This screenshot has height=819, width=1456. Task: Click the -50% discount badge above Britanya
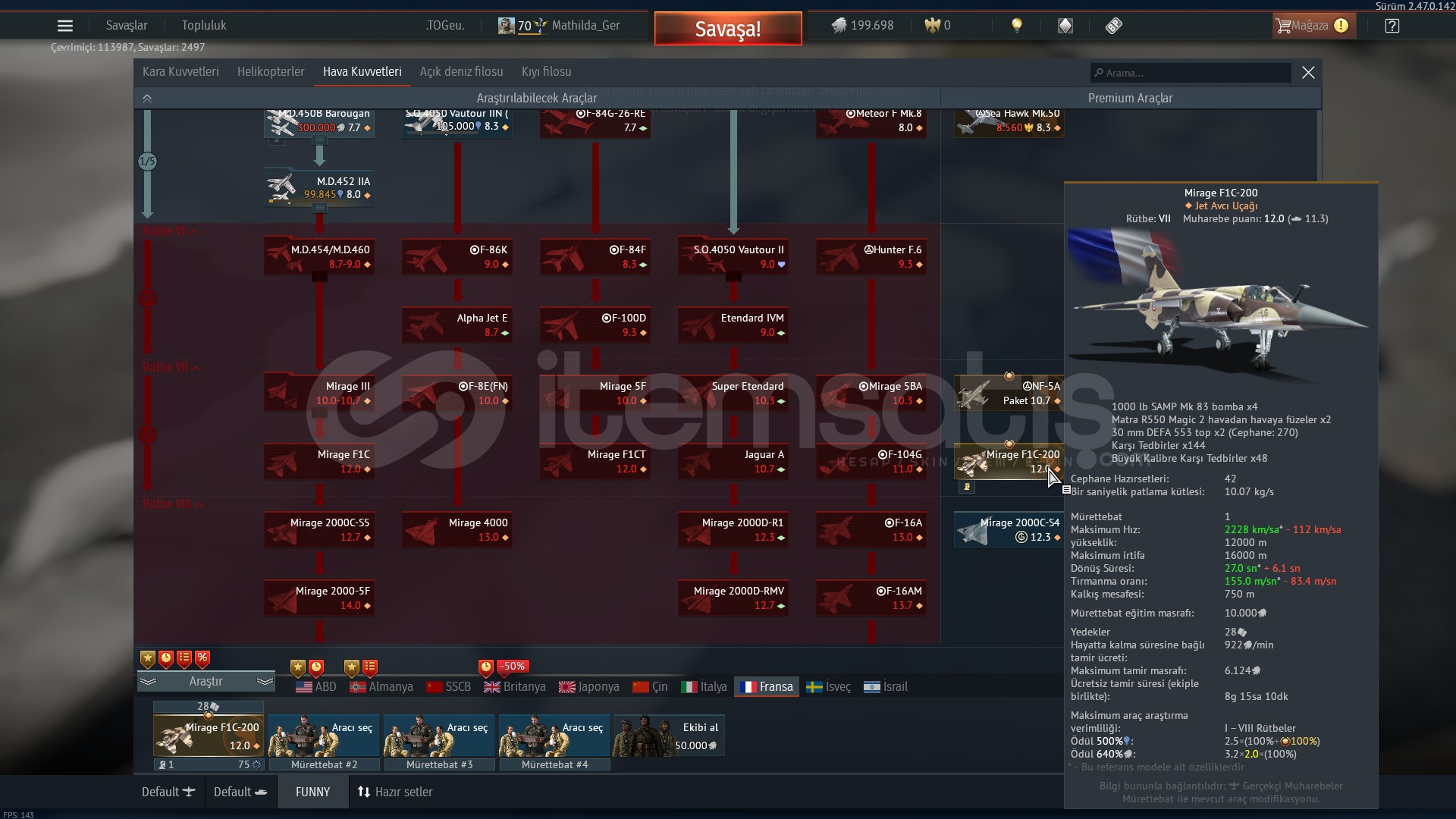(x=513, y=667)
